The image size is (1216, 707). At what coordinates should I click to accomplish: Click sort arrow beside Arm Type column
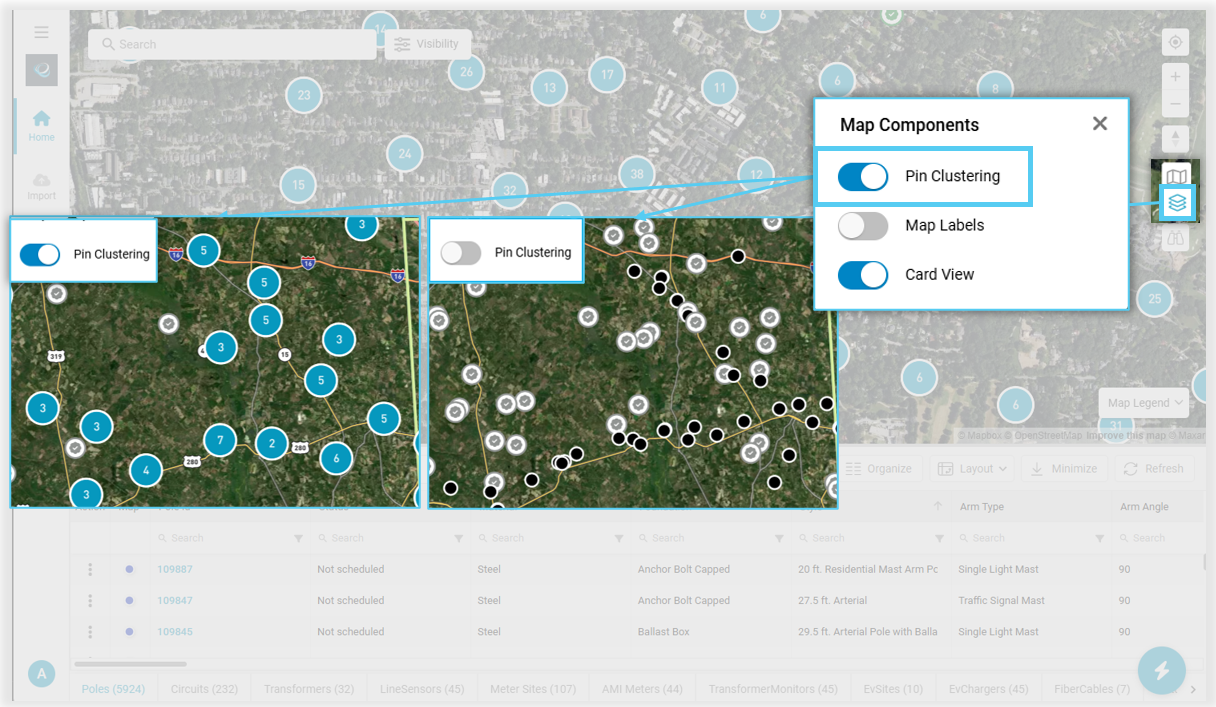click(938, 506)
